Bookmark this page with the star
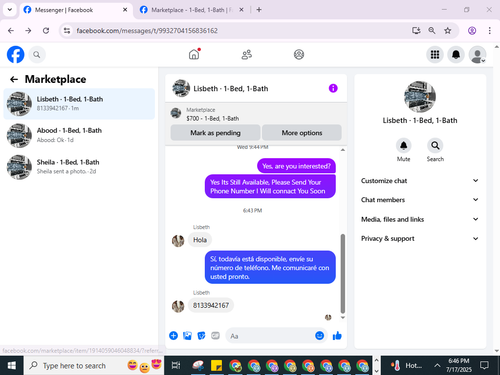 click(x=448, y=31)
